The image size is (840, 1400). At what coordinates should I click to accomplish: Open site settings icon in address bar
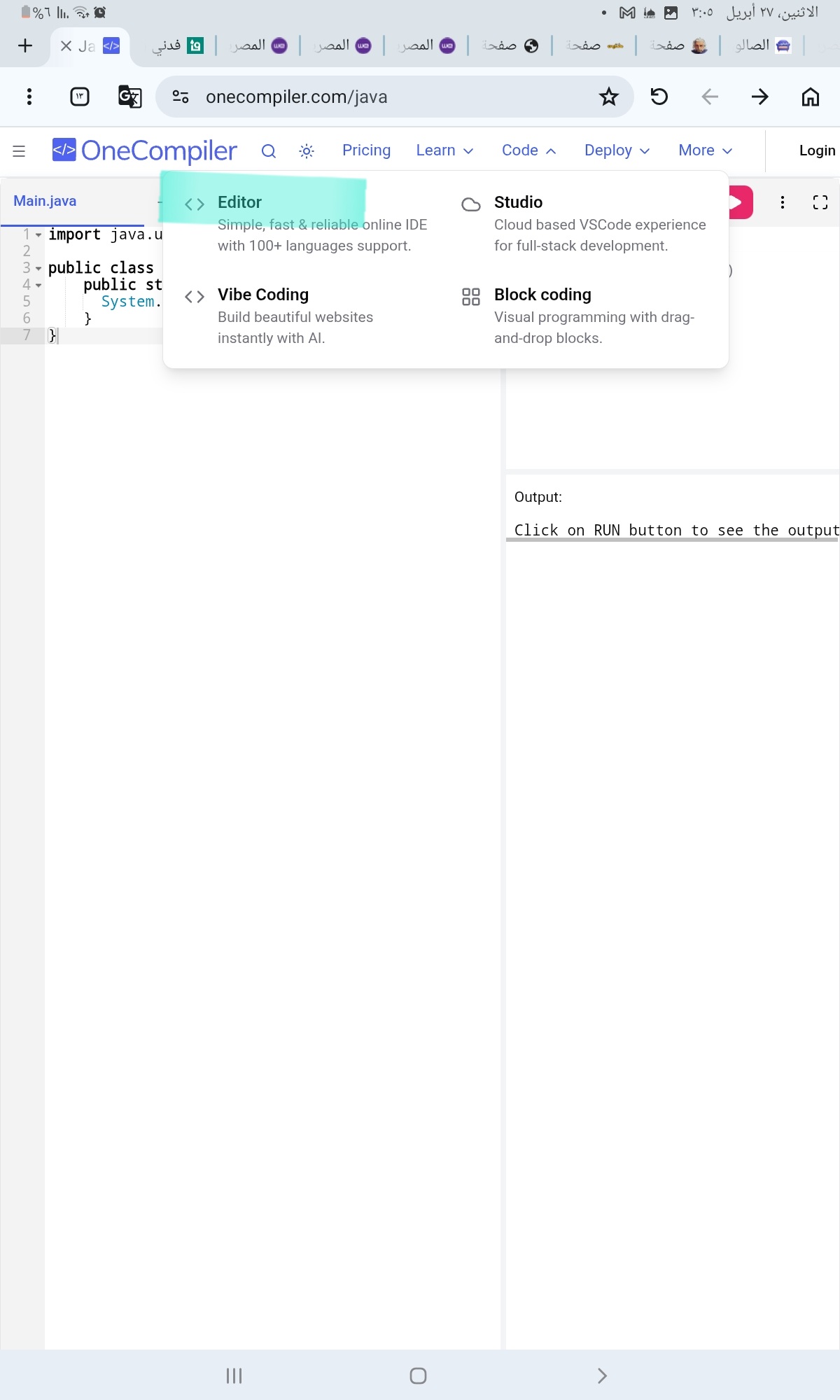point(181,97)
